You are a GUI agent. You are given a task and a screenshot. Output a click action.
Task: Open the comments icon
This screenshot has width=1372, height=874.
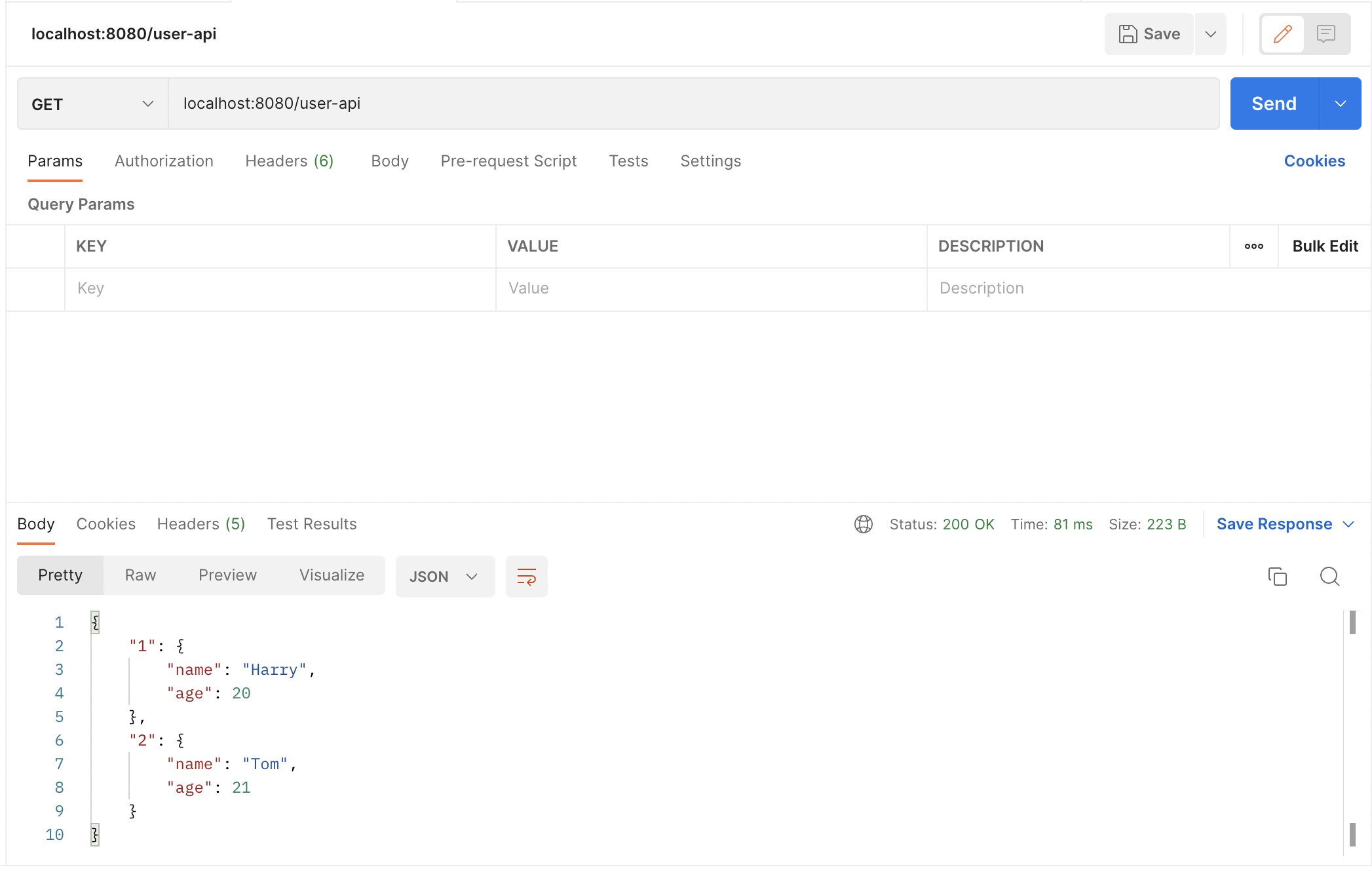point(1326,34)
